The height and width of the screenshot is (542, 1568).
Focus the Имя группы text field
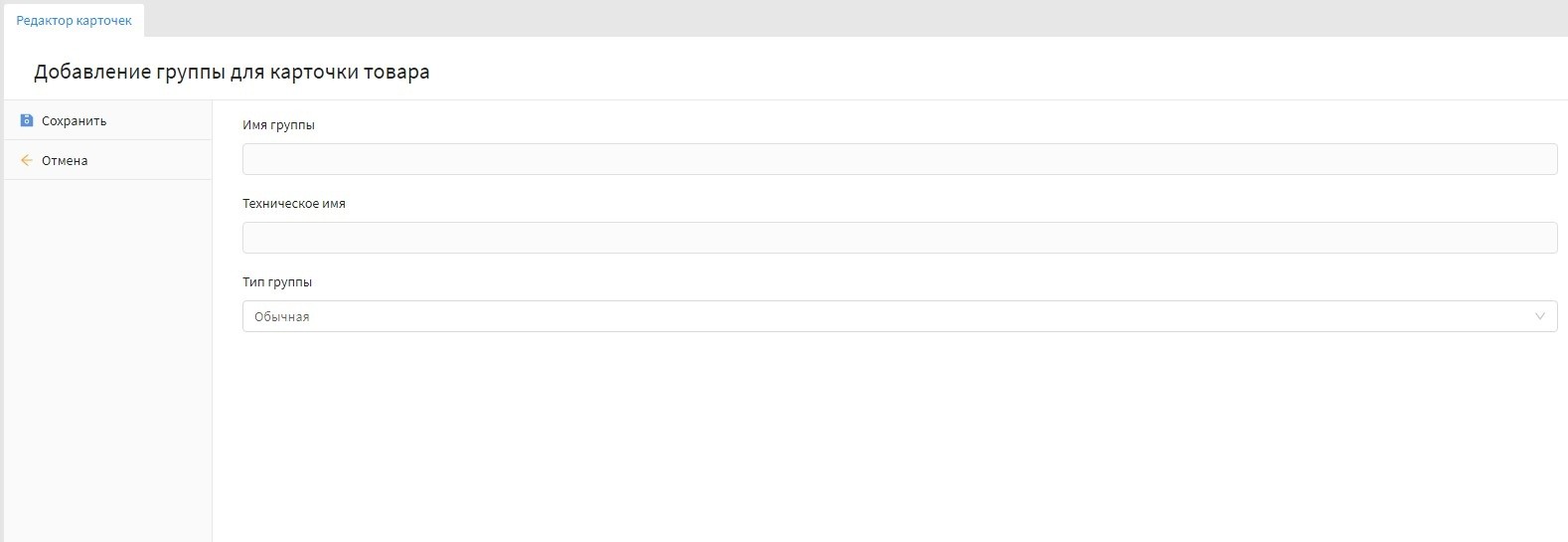click(x=898, y=159)
